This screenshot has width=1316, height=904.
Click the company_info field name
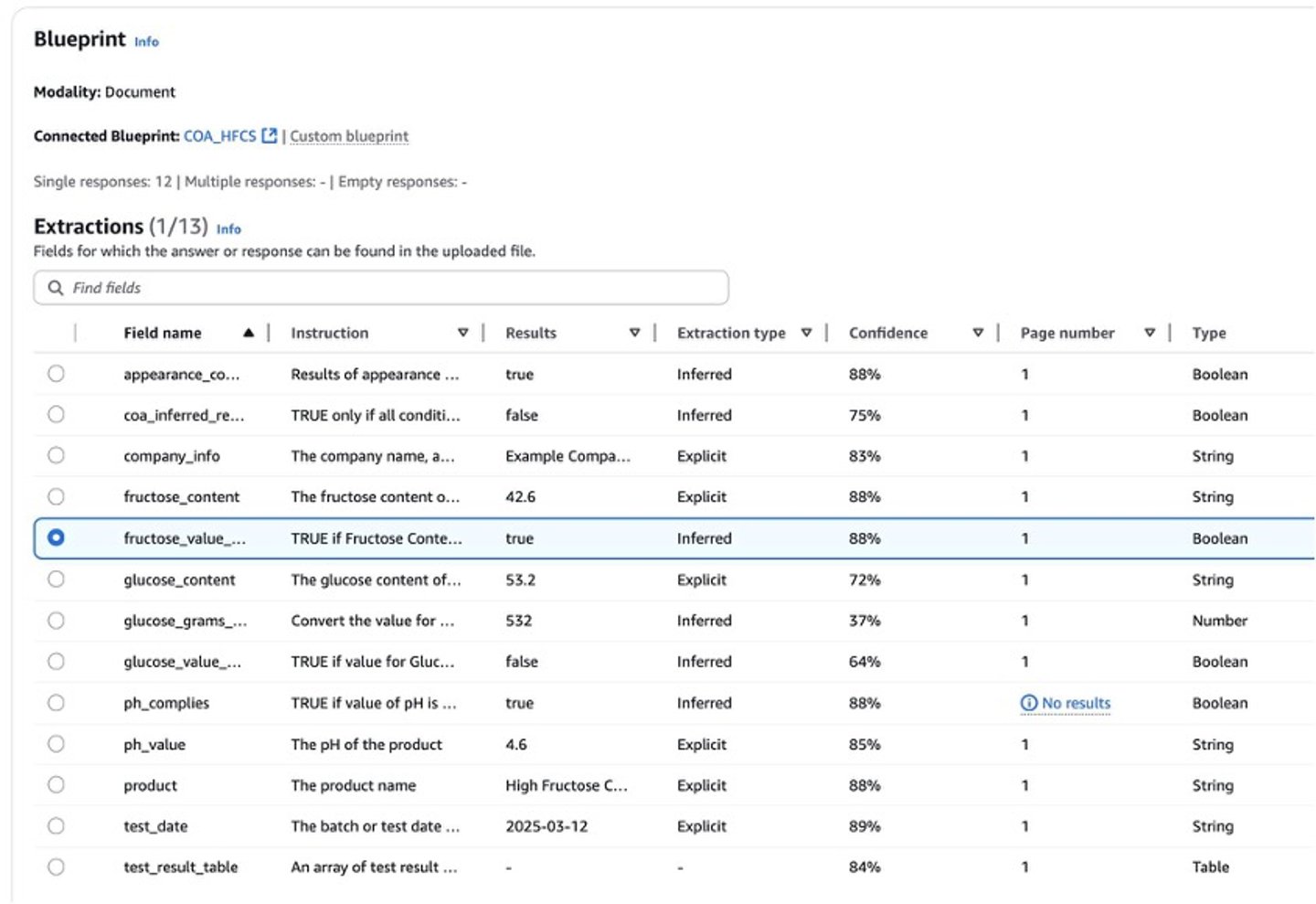tap(172, 456)
